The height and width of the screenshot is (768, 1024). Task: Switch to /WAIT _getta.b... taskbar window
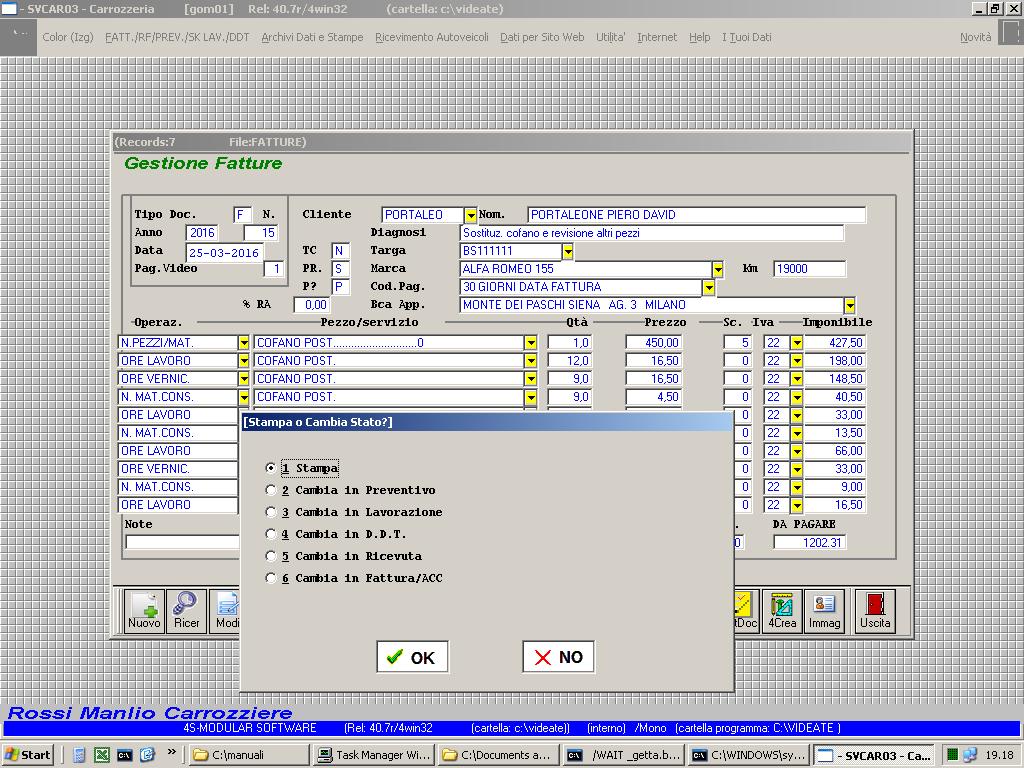tap(623, 755)
